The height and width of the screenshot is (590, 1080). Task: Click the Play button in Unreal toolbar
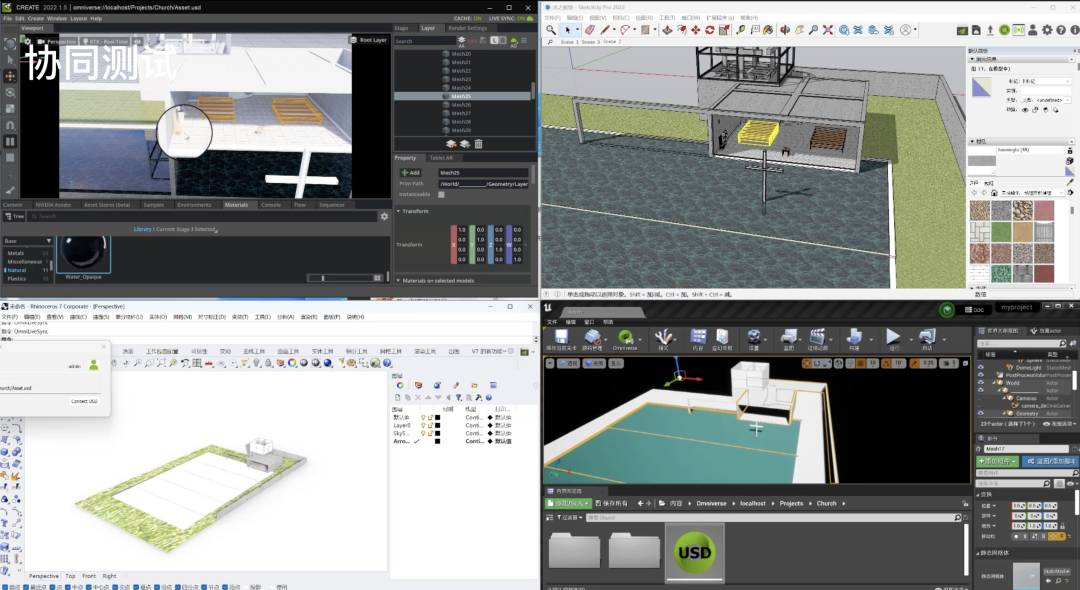pos(893,337)
